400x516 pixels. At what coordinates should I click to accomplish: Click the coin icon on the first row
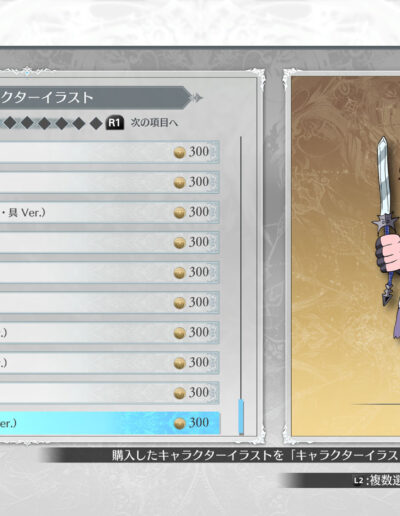(x=179, y=153)
